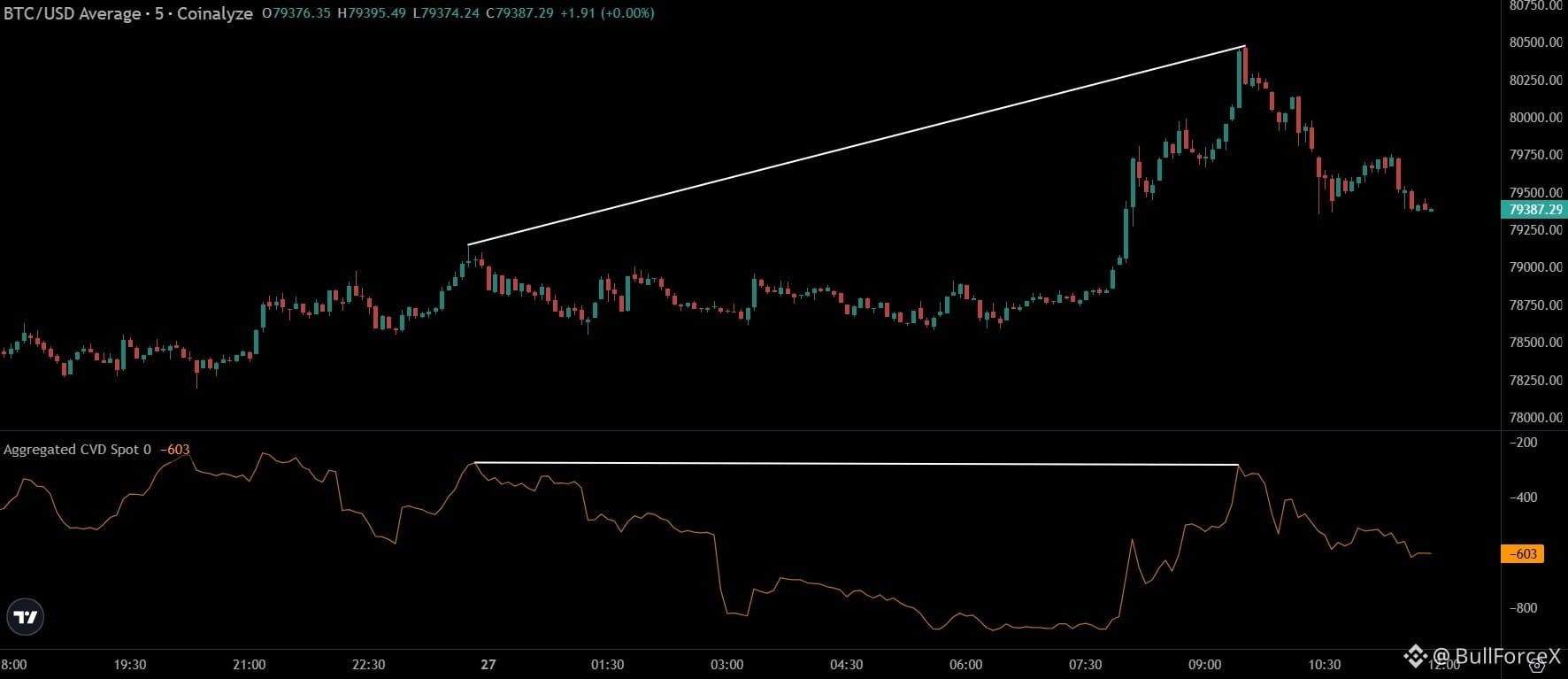Screen dimensions: 1568x679
Task: Click the 06:00 time axis label
Action: click(x=966, y=665)
